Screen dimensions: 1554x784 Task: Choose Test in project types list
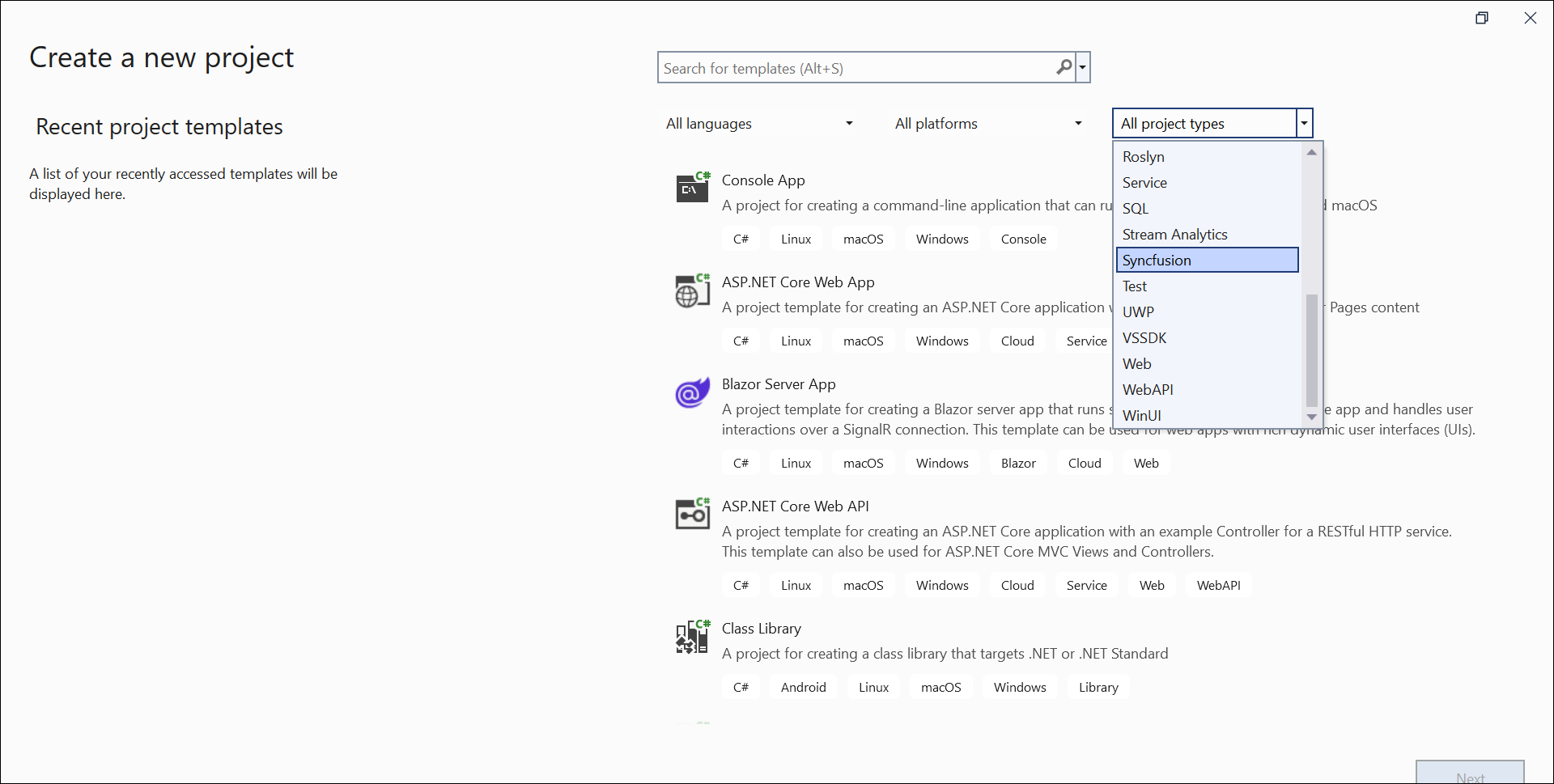1207,286
